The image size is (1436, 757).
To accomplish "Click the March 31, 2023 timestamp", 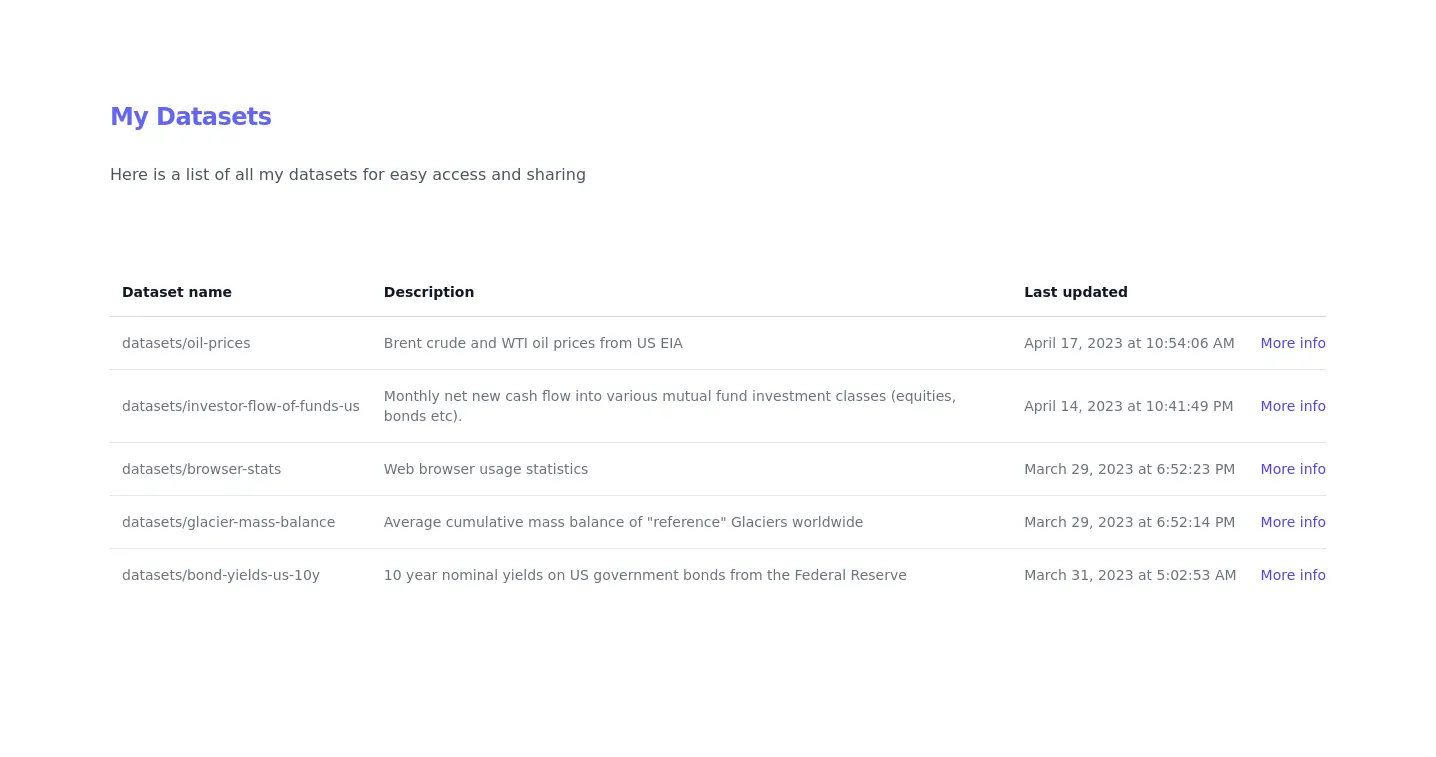I will [1130, 575].
